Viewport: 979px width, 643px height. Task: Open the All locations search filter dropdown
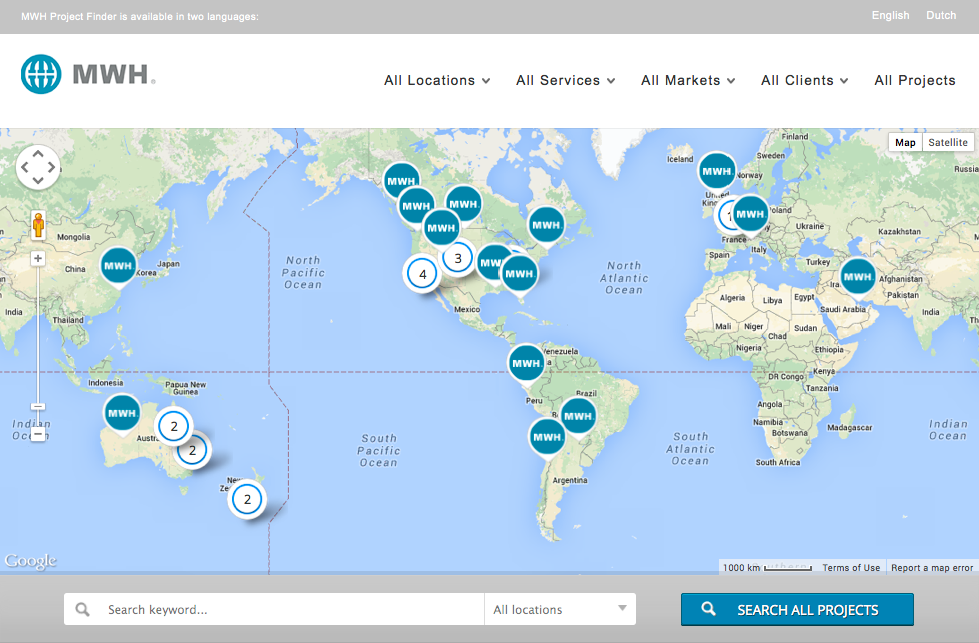(560, 609)
